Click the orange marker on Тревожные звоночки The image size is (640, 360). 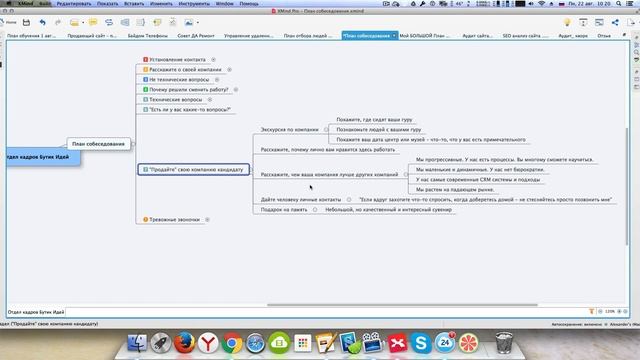point(145,220)
